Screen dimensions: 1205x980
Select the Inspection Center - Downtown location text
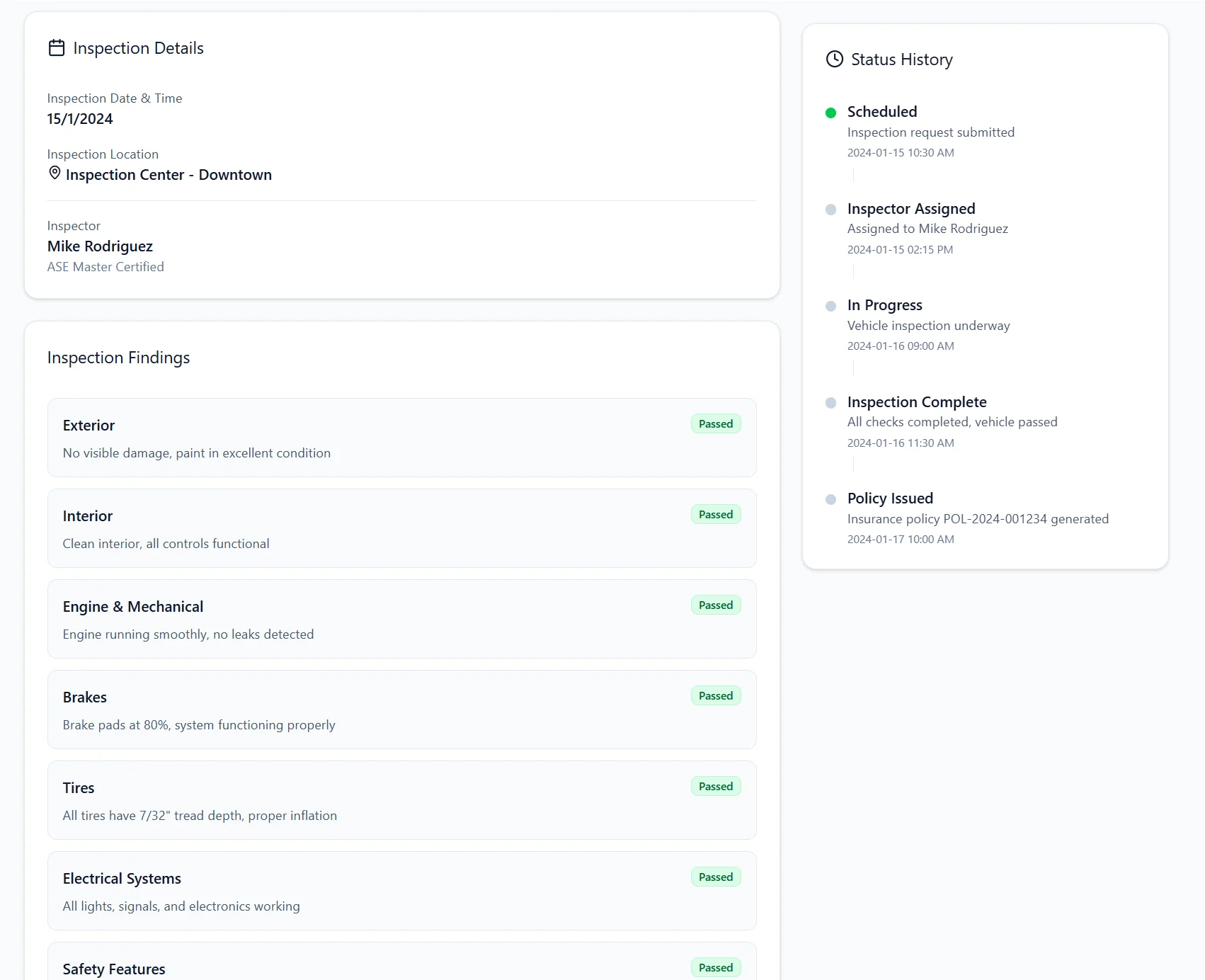coord(169,175)
